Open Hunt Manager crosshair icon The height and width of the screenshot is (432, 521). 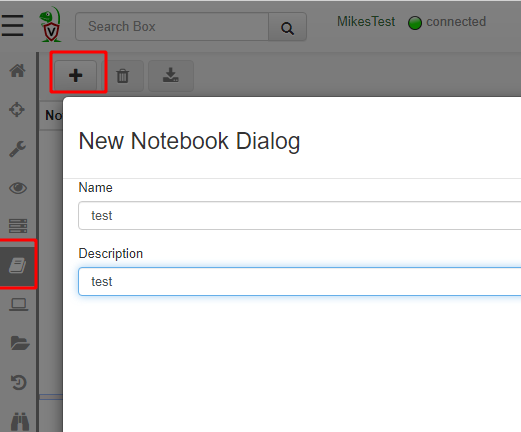coord(17,109)
